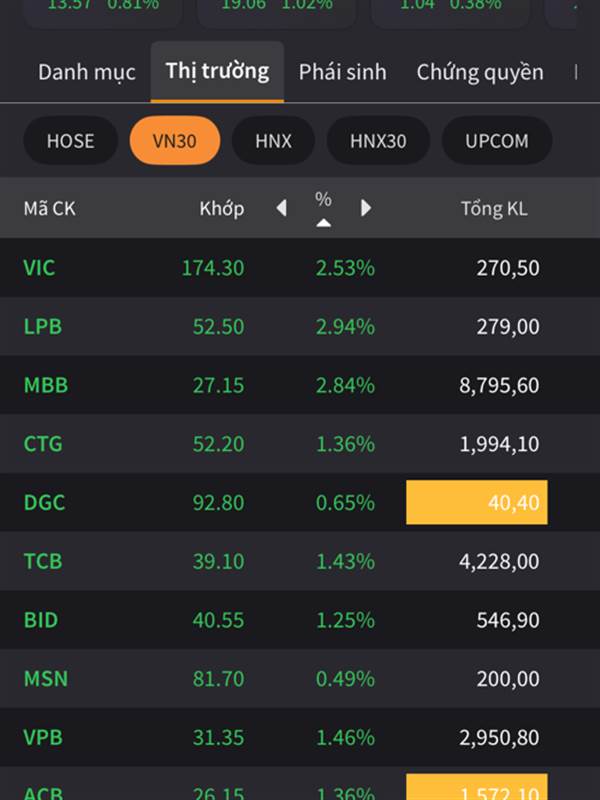Click the left arrow beside percent column
600x800 pixels.
(x=281, y=208)
